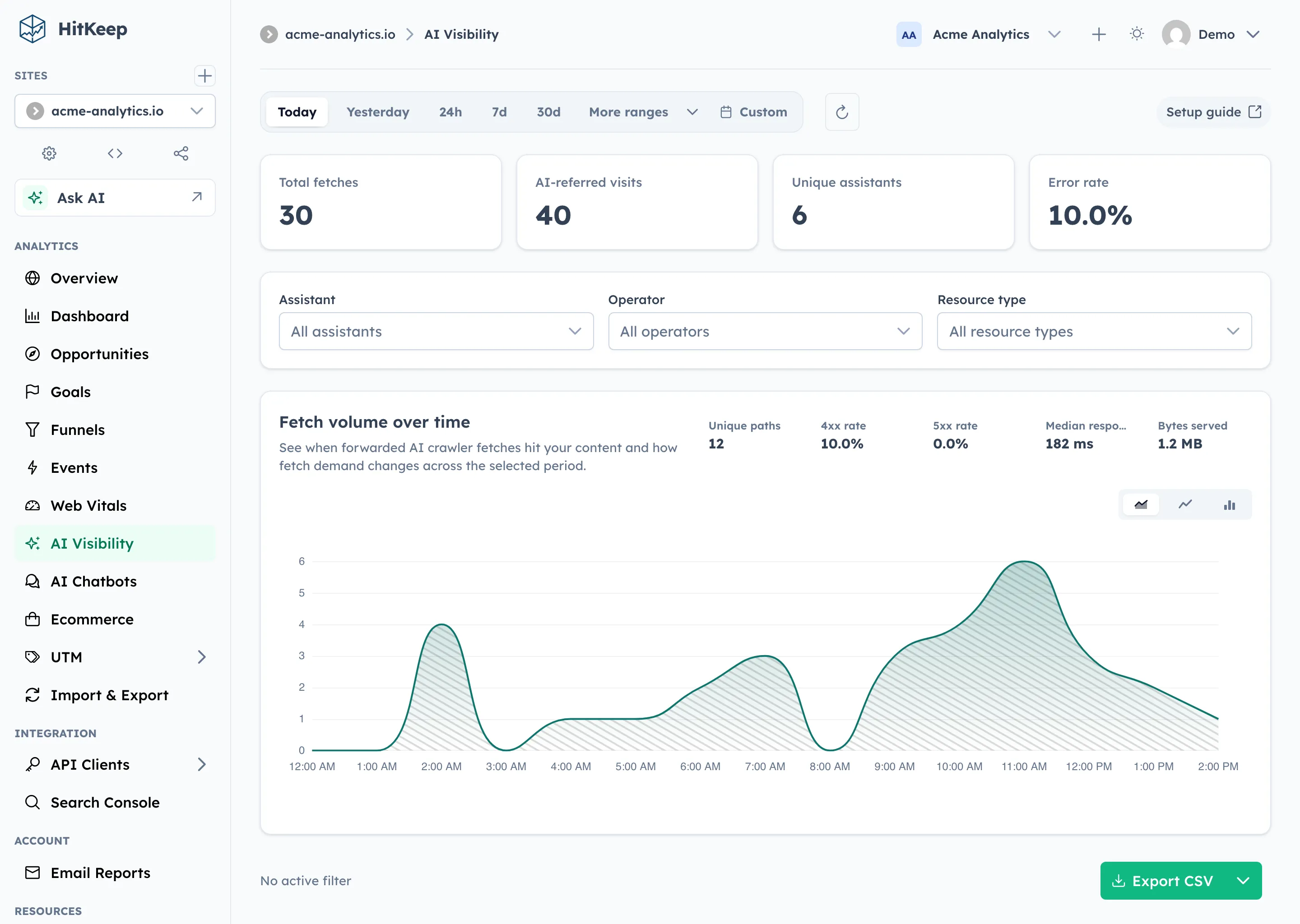Open AI Chatbots page
This screenshot has height=924, width=1300.
[115, 582]
